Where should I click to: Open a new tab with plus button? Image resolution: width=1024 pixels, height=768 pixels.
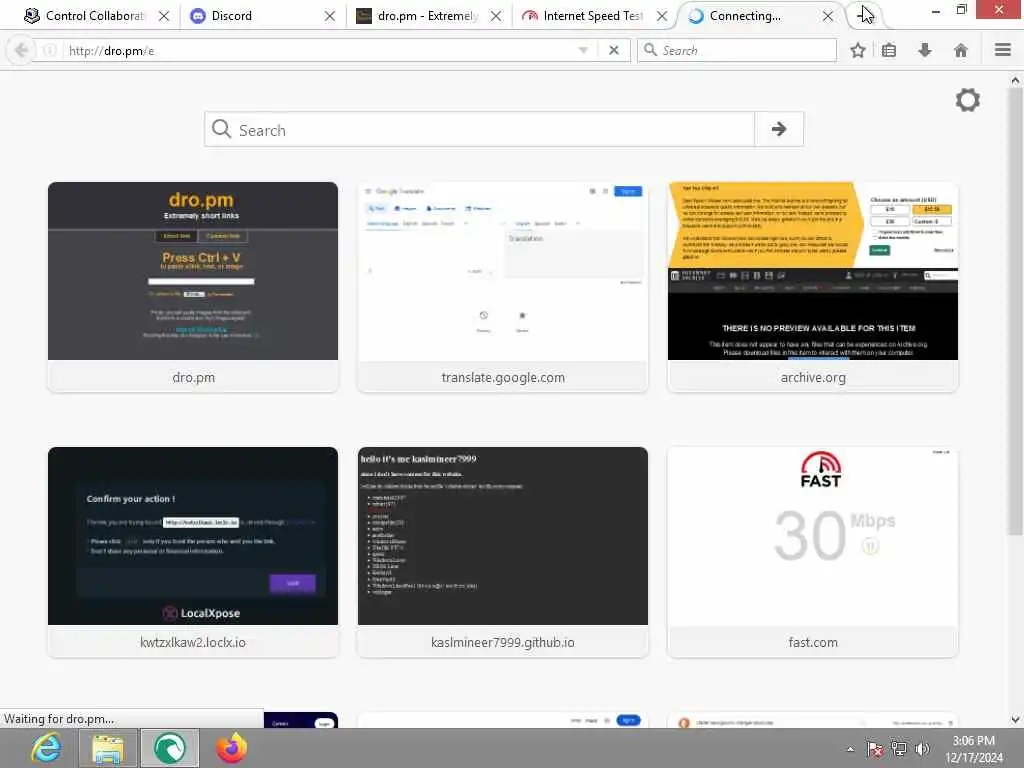click(864, 15)
